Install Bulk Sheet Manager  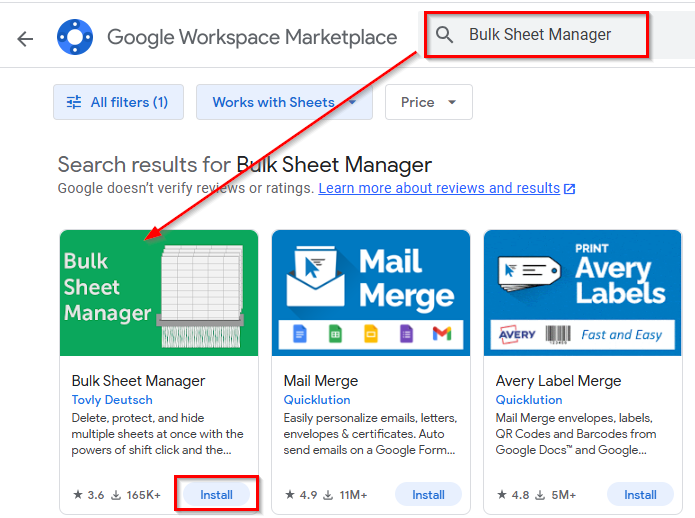[216, 495]
